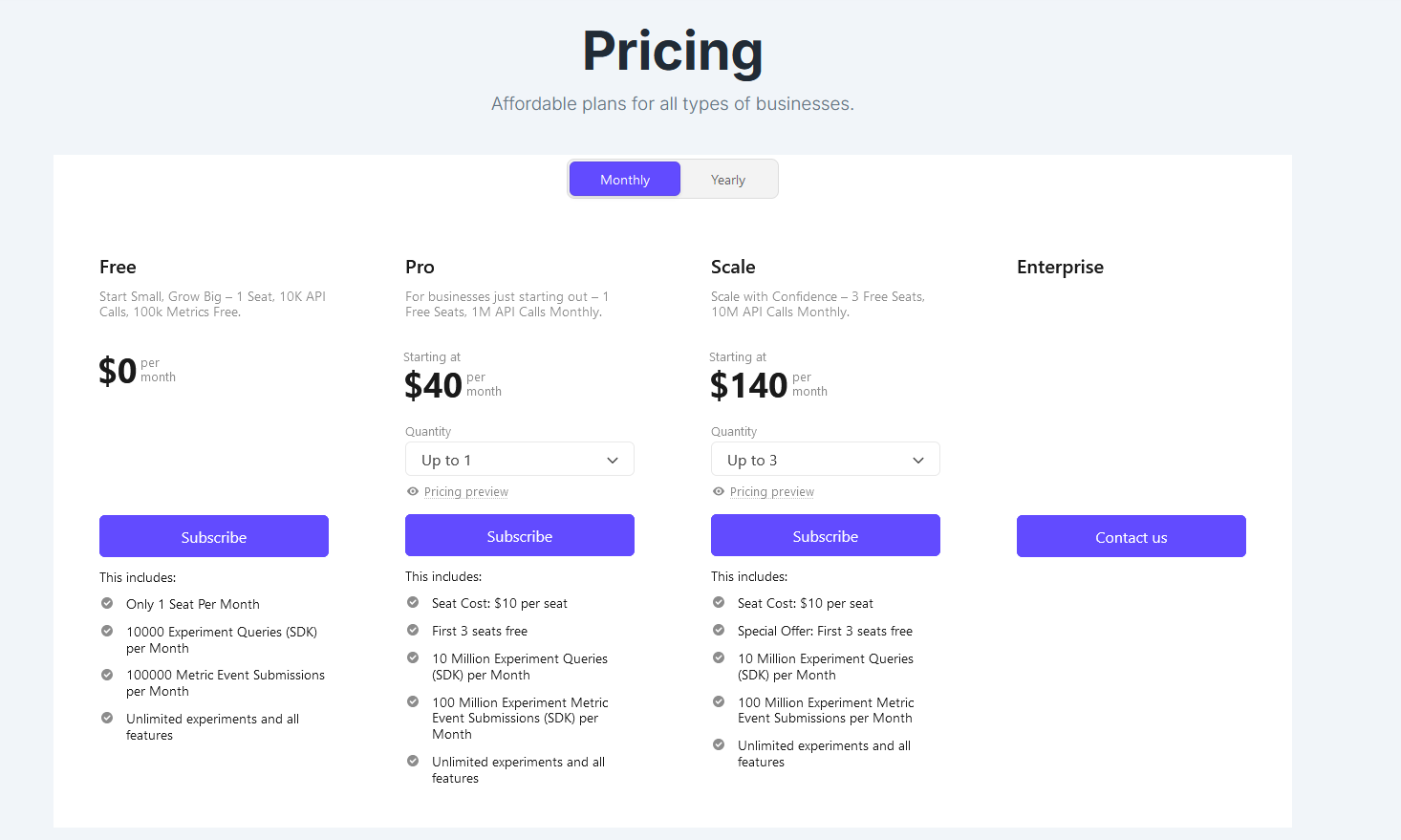Subscribe to the Free plan
This screenshot has width=1401, height=840.
[214, 536]
